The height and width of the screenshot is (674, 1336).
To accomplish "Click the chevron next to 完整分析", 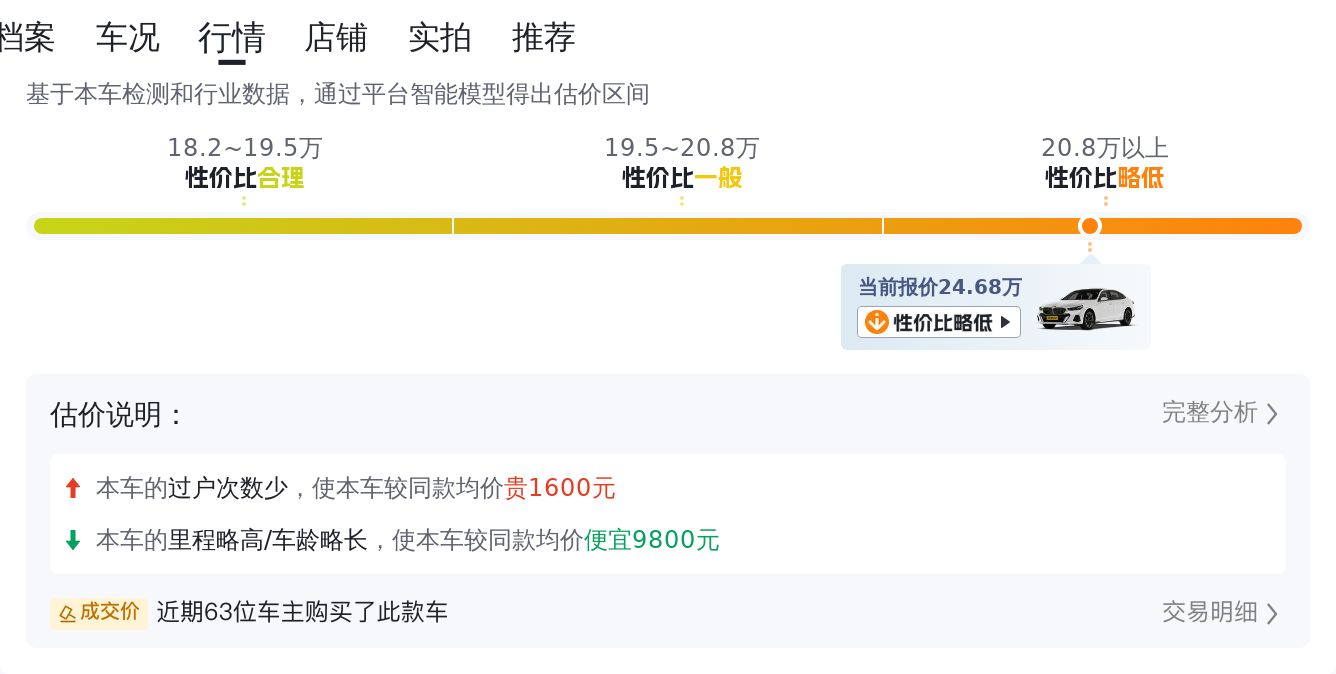I will (x=1272, y=414).
